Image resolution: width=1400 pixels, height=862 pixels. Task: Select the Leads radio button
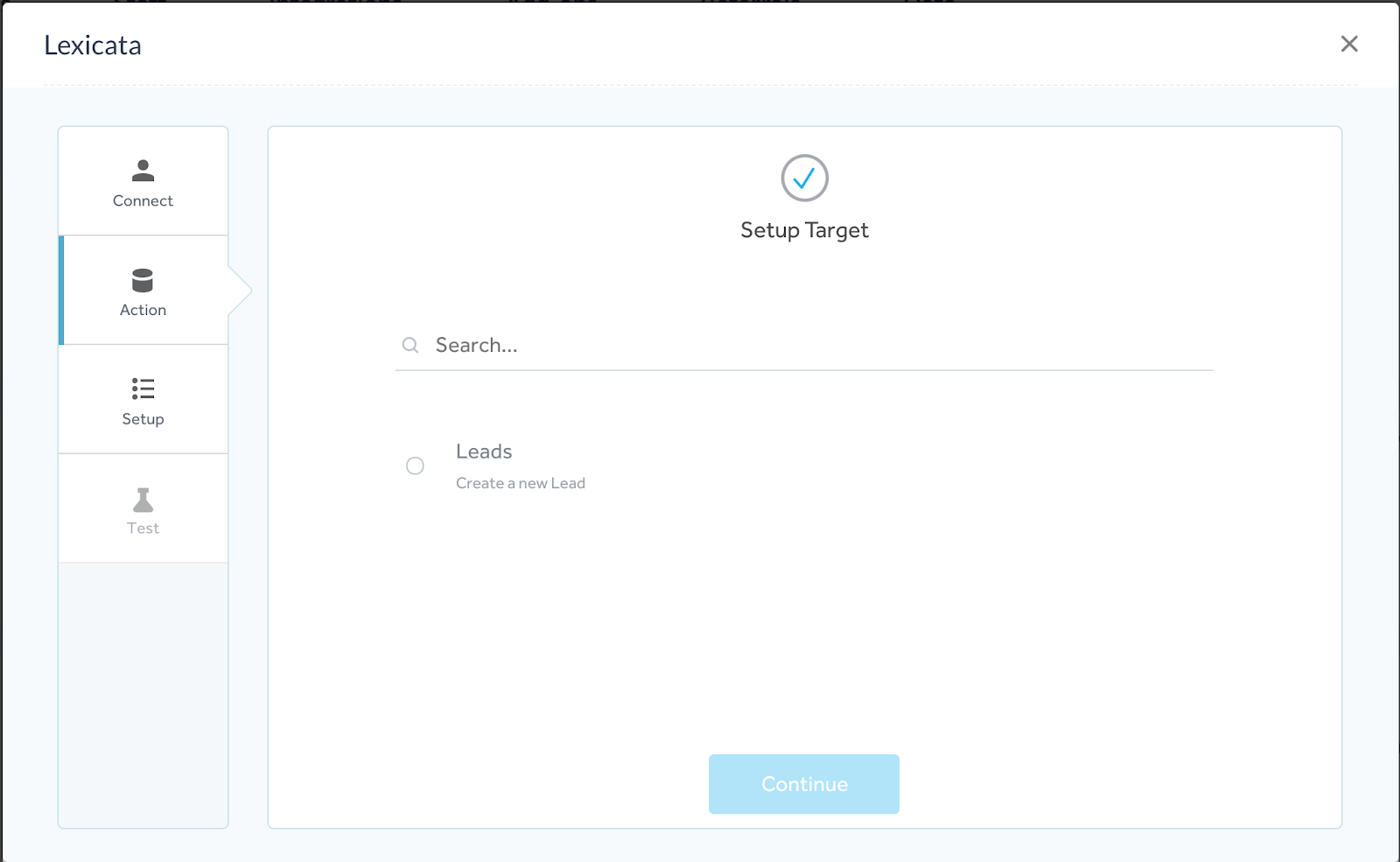pyautogui.click(x=415, y=466)
